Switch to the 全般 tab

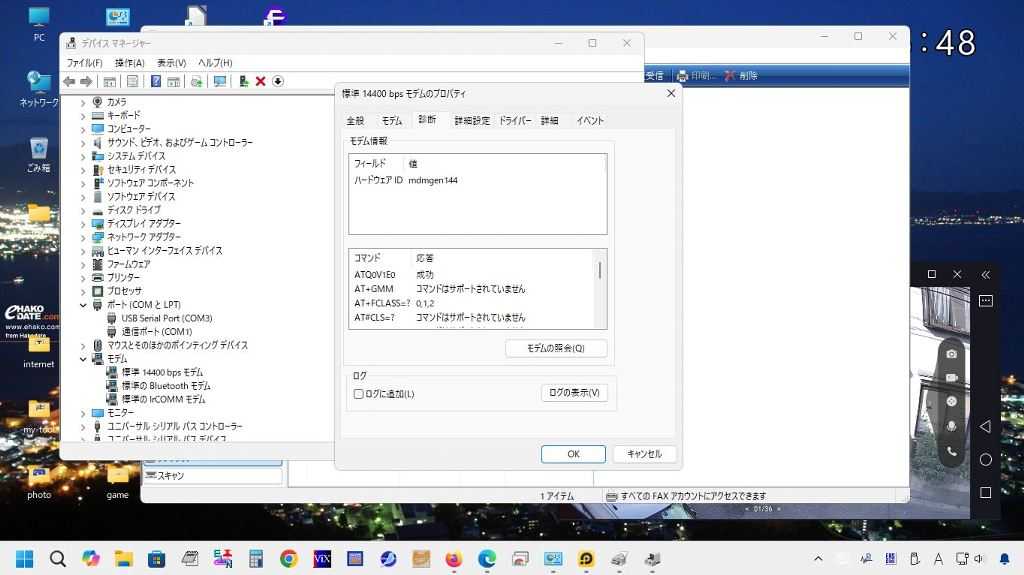coord(355,121)
